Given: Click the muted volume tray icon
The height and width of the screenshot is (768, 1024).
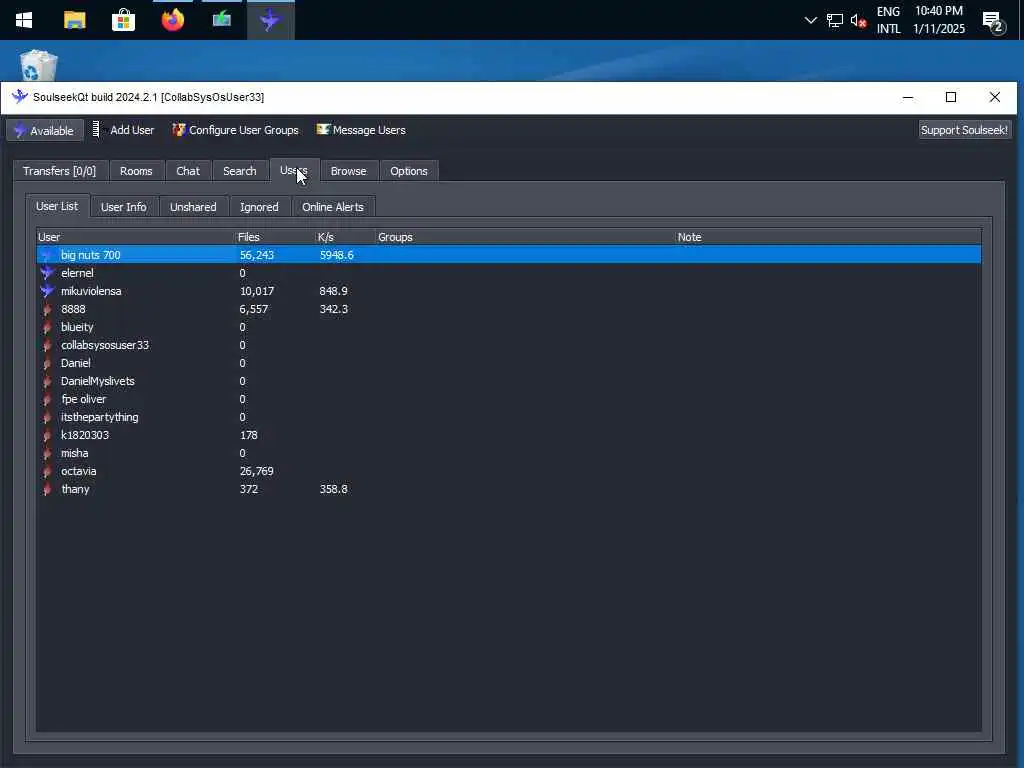Looking at the screenshot, I should pyautogui.click(x=858, y=20).
